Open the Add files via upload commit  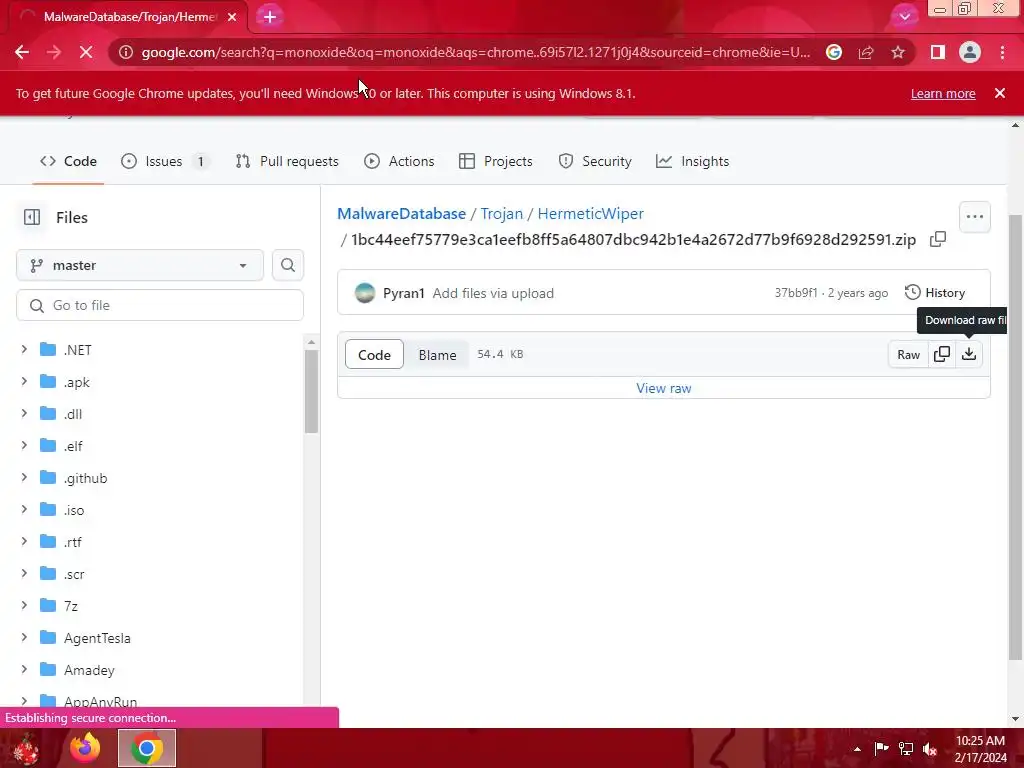click(x=493, y=293)
